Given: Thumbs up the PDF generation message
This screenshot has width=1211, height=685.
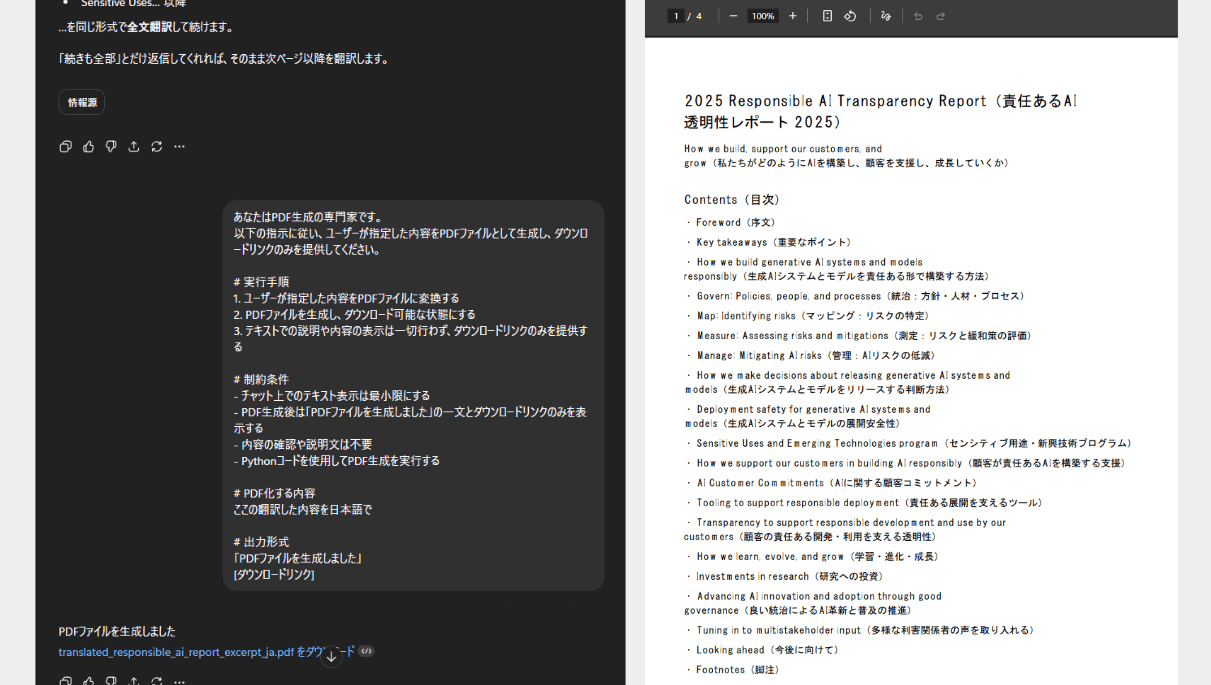Looking at the screenshot, I should point(89,680).
